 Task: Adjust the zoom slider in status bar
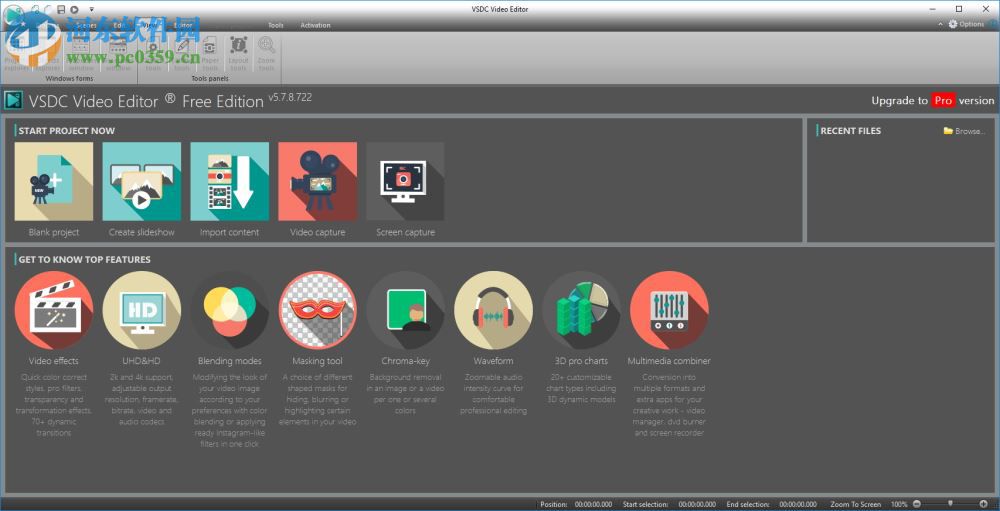[x=950, y=504]
